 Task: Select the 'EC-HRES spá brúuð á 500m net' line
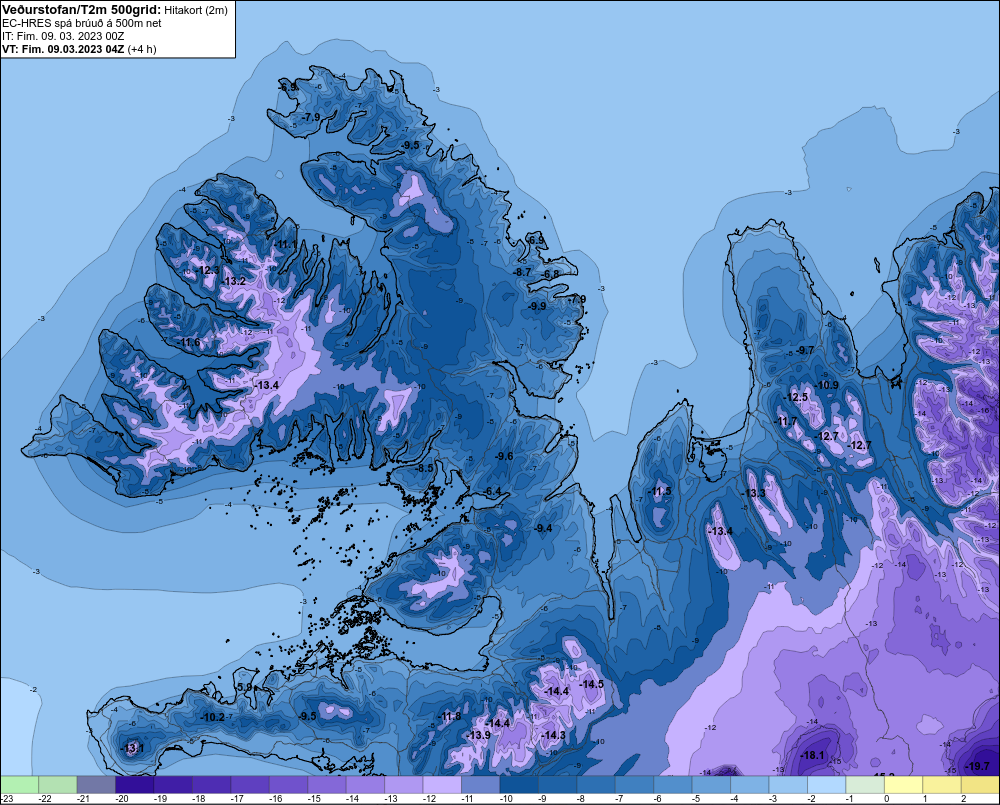82,24
